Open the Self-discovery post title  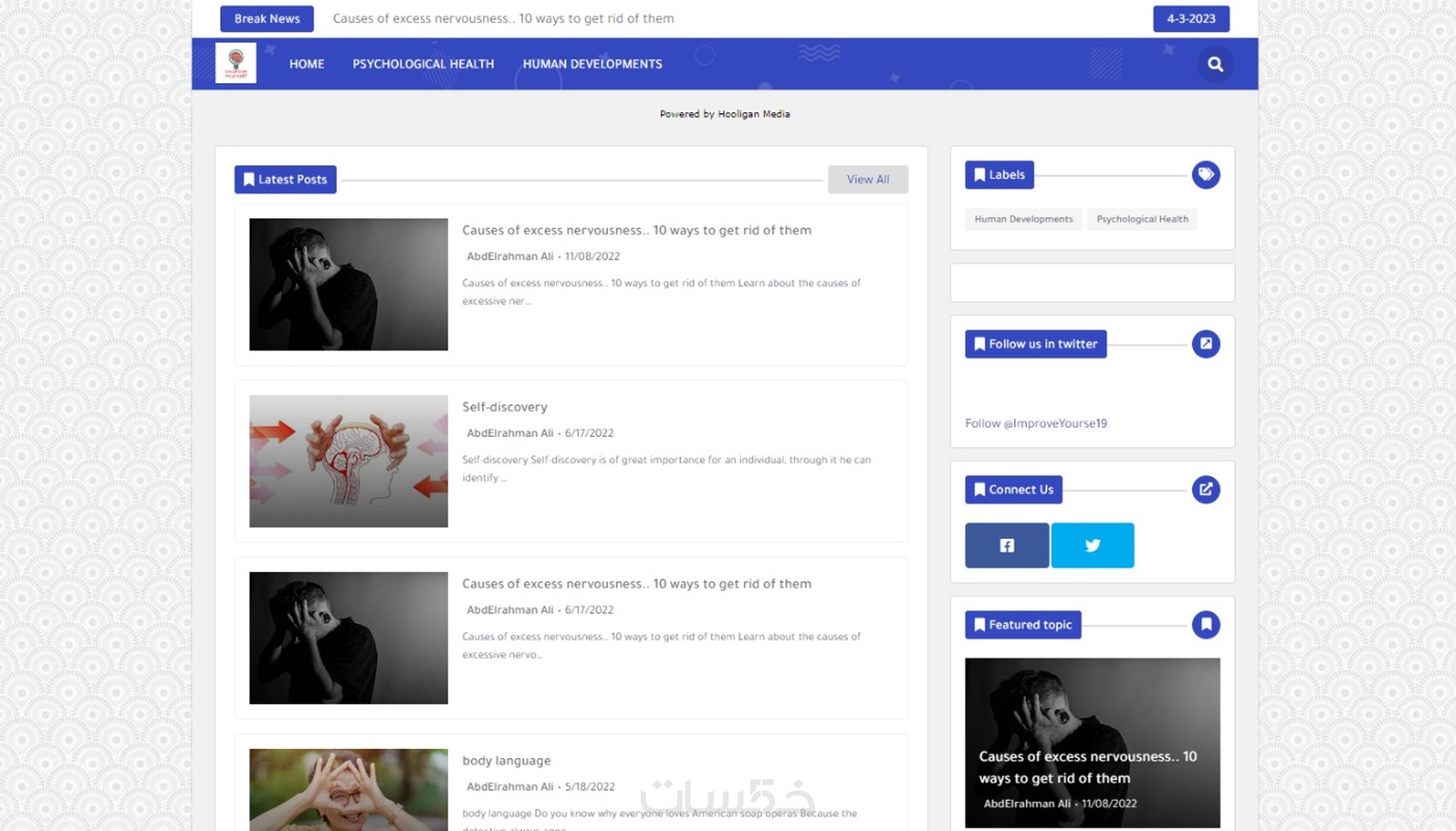click(504, 407)
